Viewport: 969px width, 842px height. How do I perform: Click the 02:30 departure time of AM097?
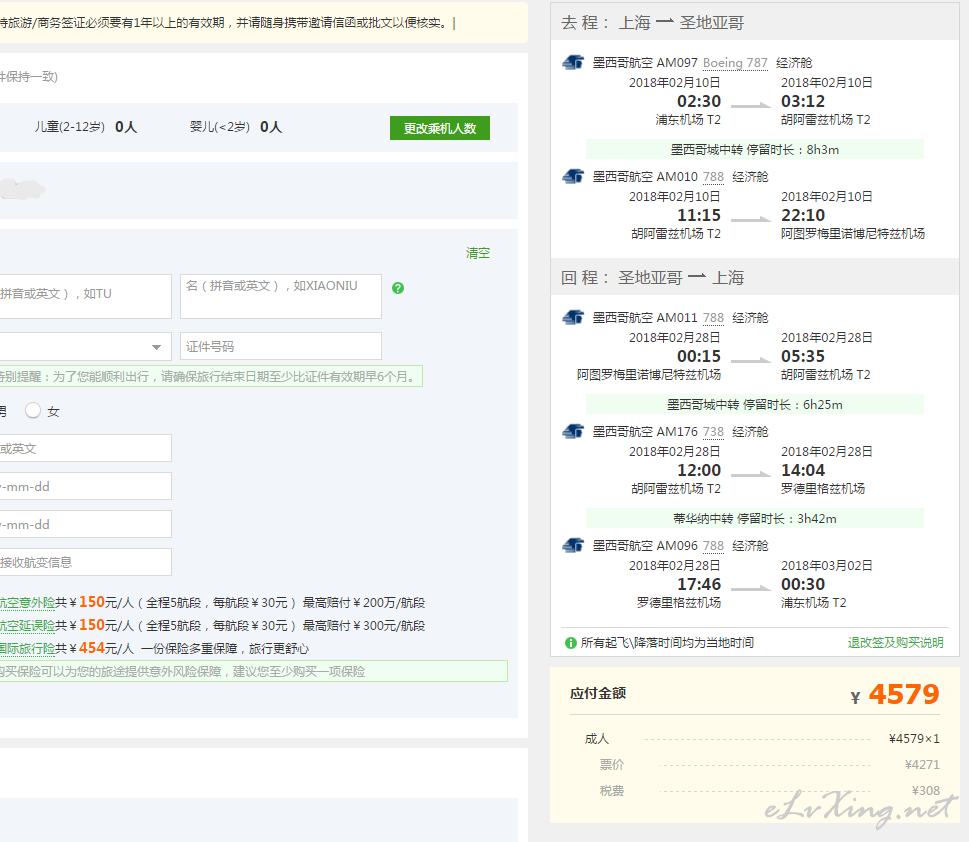click(x=699, y=101)
